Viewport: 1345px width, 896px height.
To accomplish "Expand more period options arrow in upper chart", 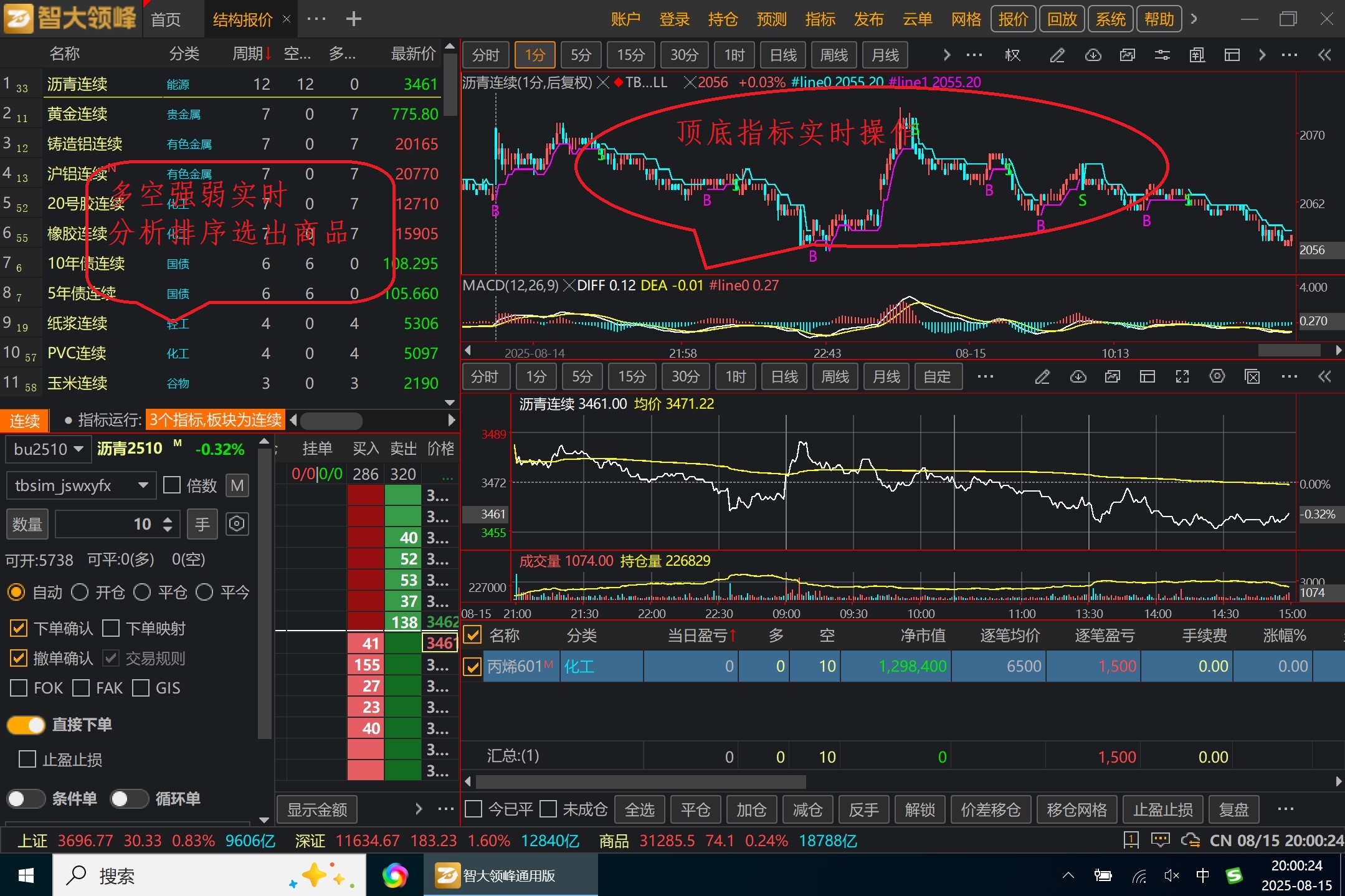I will pyautogui.click(x=947, y=55).
